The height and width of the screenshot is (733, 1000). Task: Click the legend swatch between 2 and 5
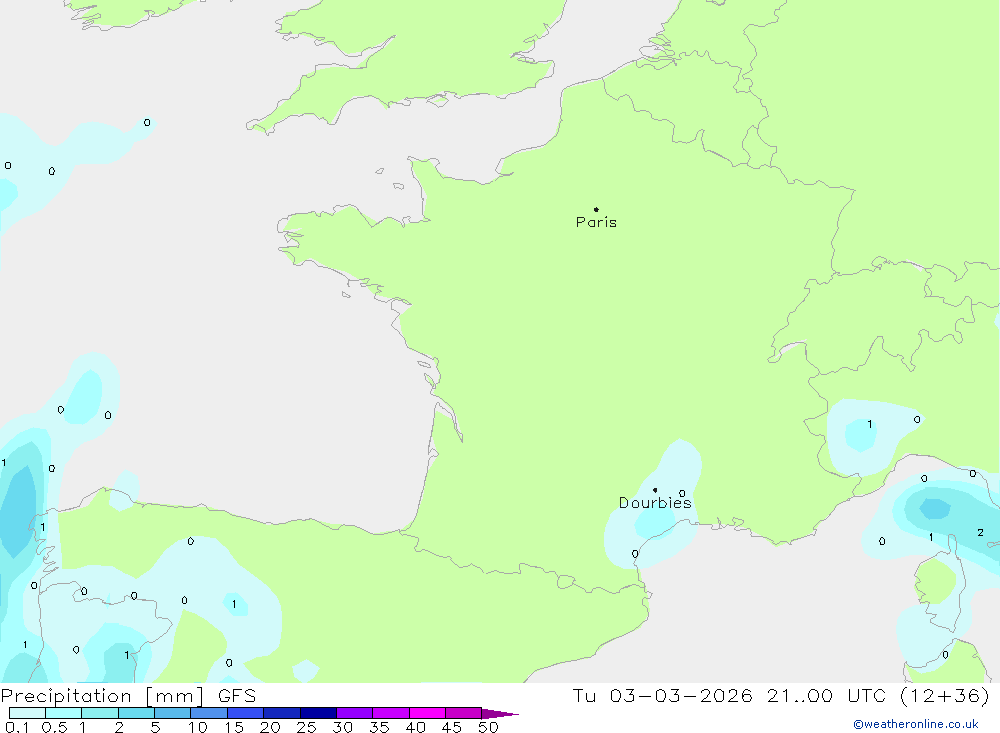point(136,713)
